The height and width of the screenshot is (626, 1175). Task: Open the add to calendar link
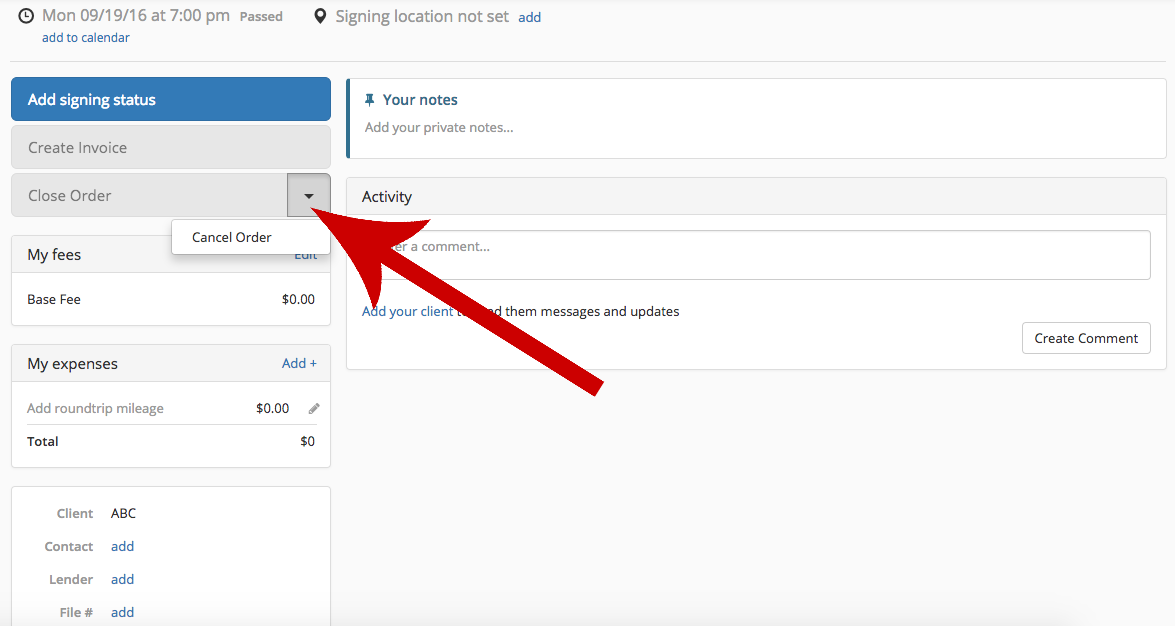click(85, 37)
